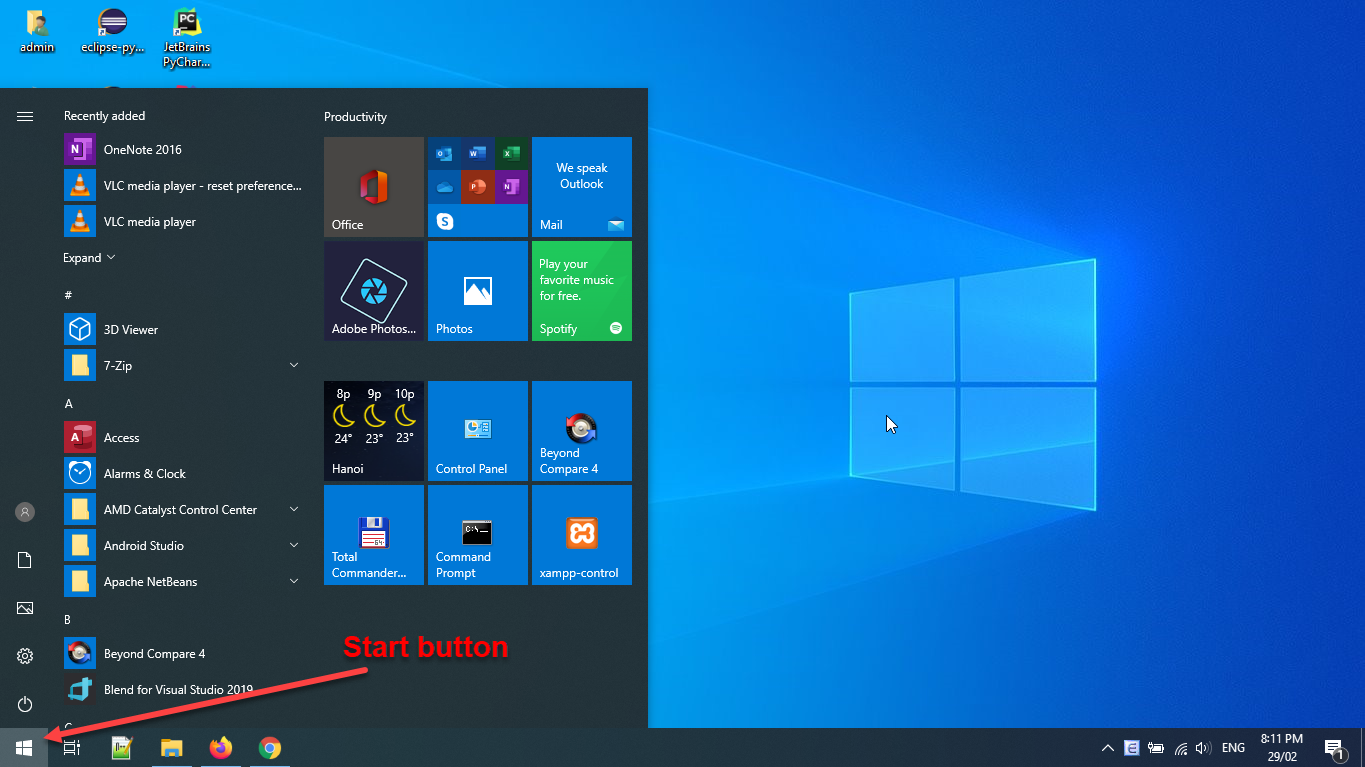Expand the Start menu hamburger navigation
The width and height of the screenshot is (1365, 767).
[x=25, y=117]
